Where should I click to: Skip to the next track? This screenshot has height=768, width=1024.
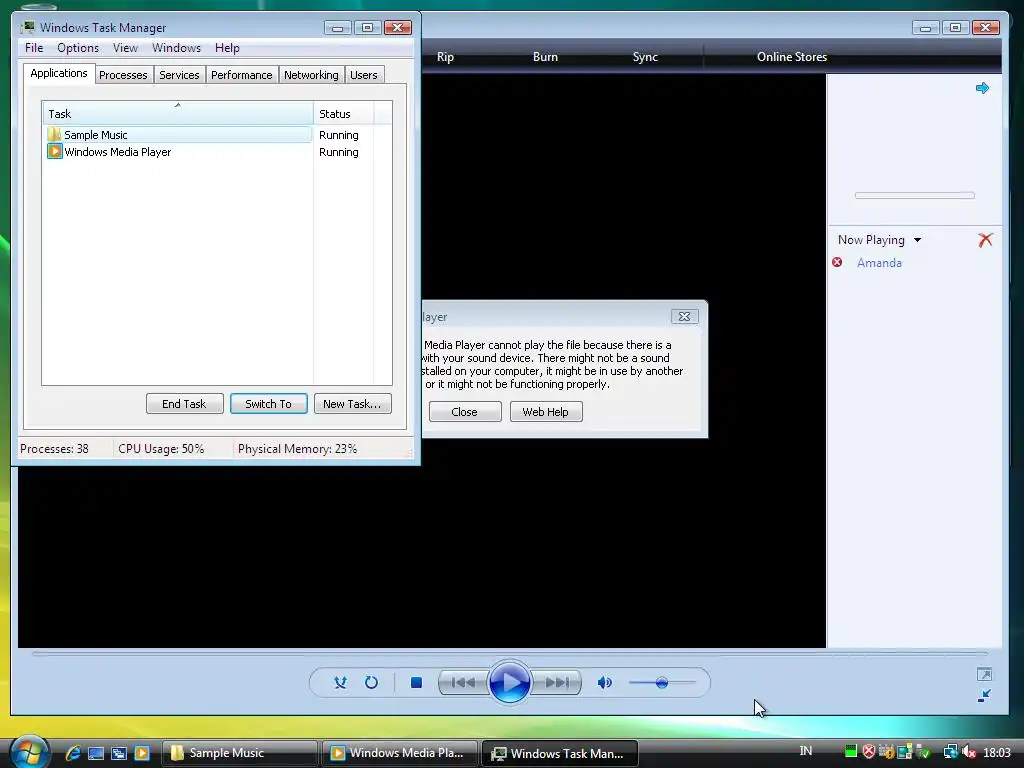[x=556, y=682]
